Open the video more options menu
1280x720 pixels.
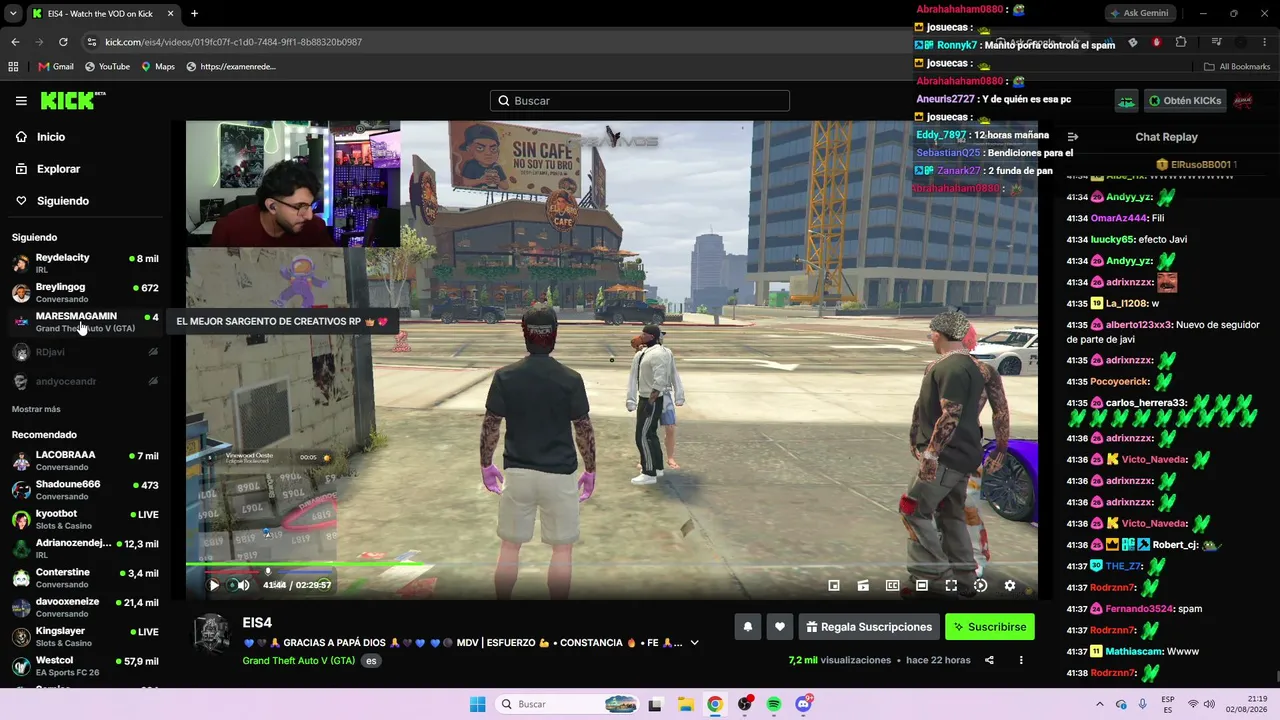(1021, 660)
